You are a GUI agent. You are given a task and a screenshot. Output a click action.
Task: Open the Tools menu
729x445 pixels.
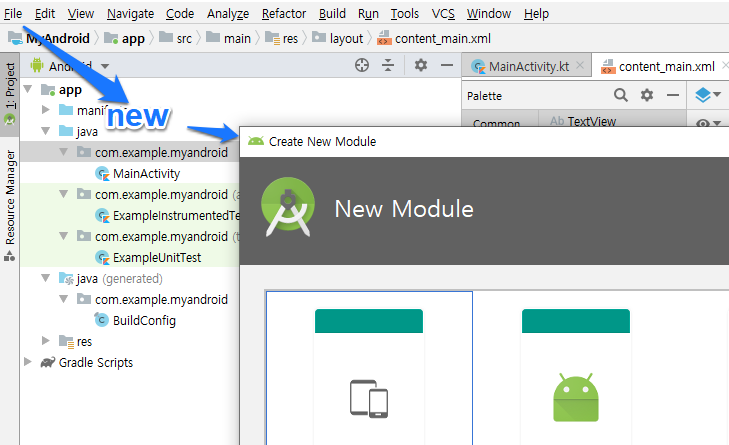pos(404,14)
